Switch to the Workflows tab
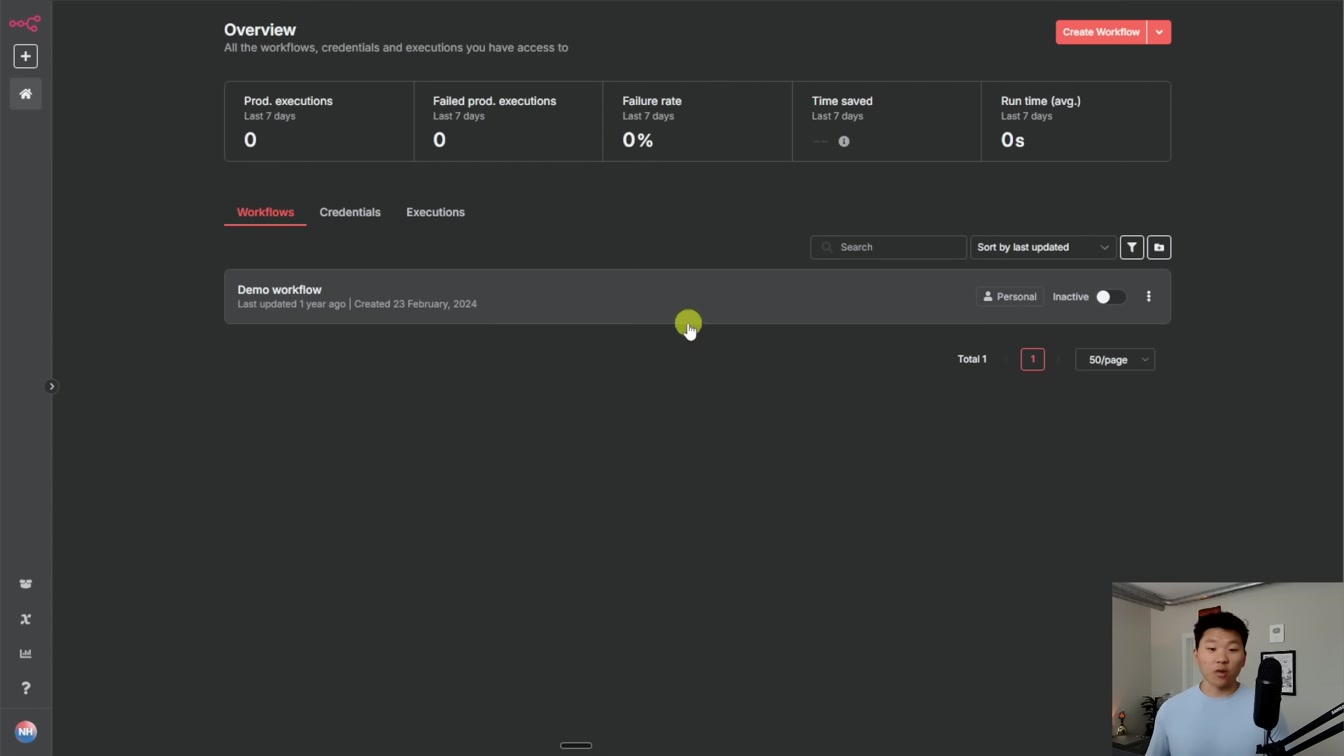 [x=265, y=212]
